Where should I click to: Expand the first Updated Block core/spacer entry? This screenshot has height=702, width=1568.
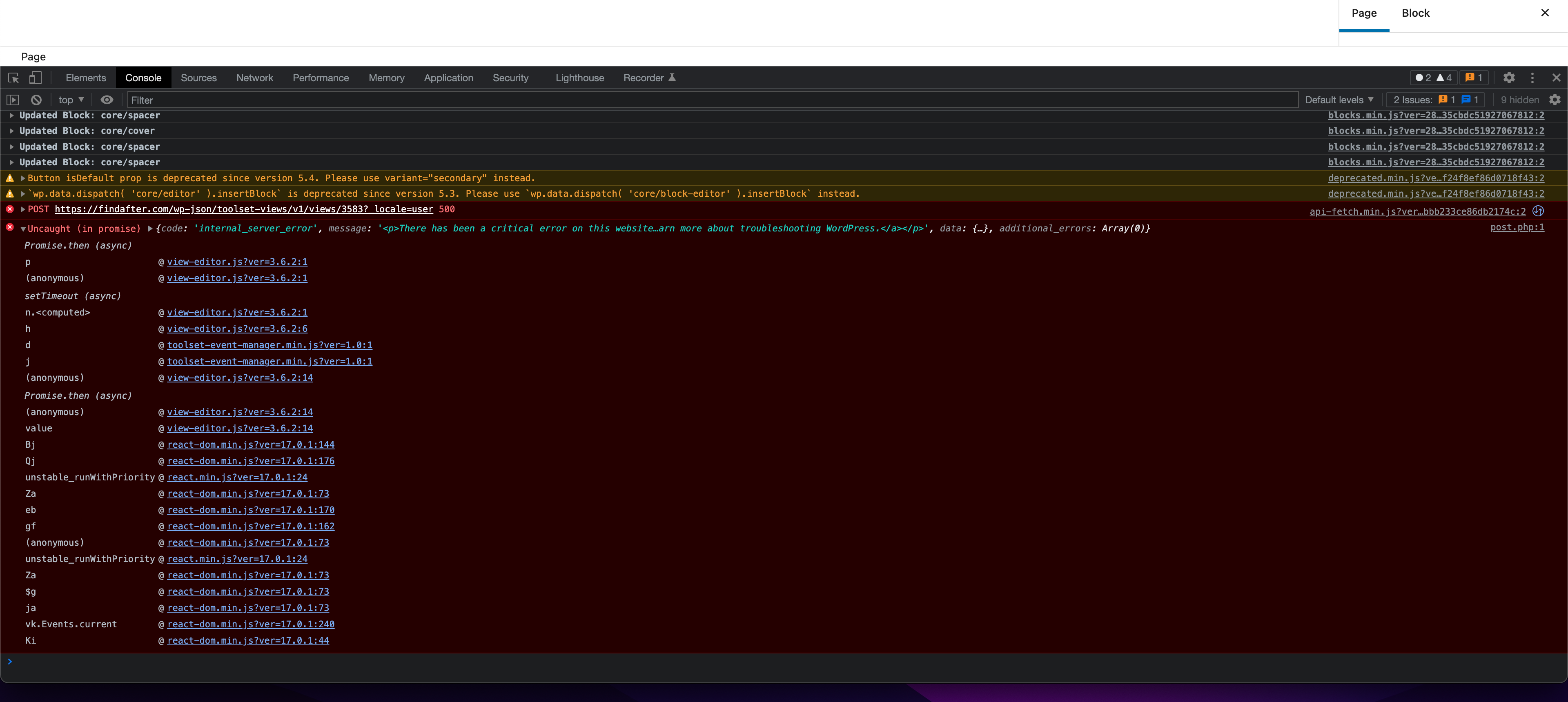[11, 115]
